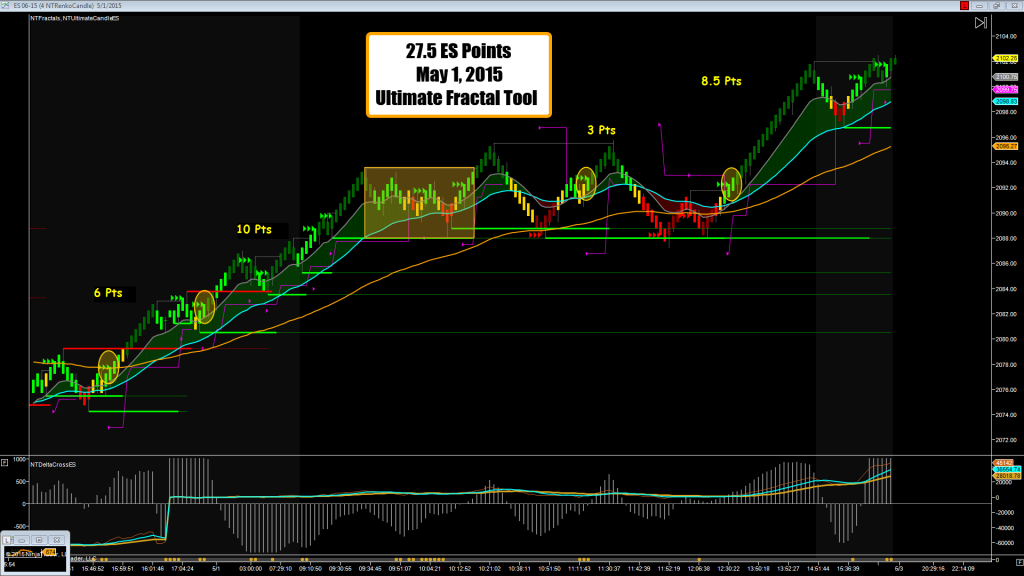Click the small panel icon beside NTDeltaCrossES
The height and width of the screenshot is (576, 1024).
coord(5,463)
